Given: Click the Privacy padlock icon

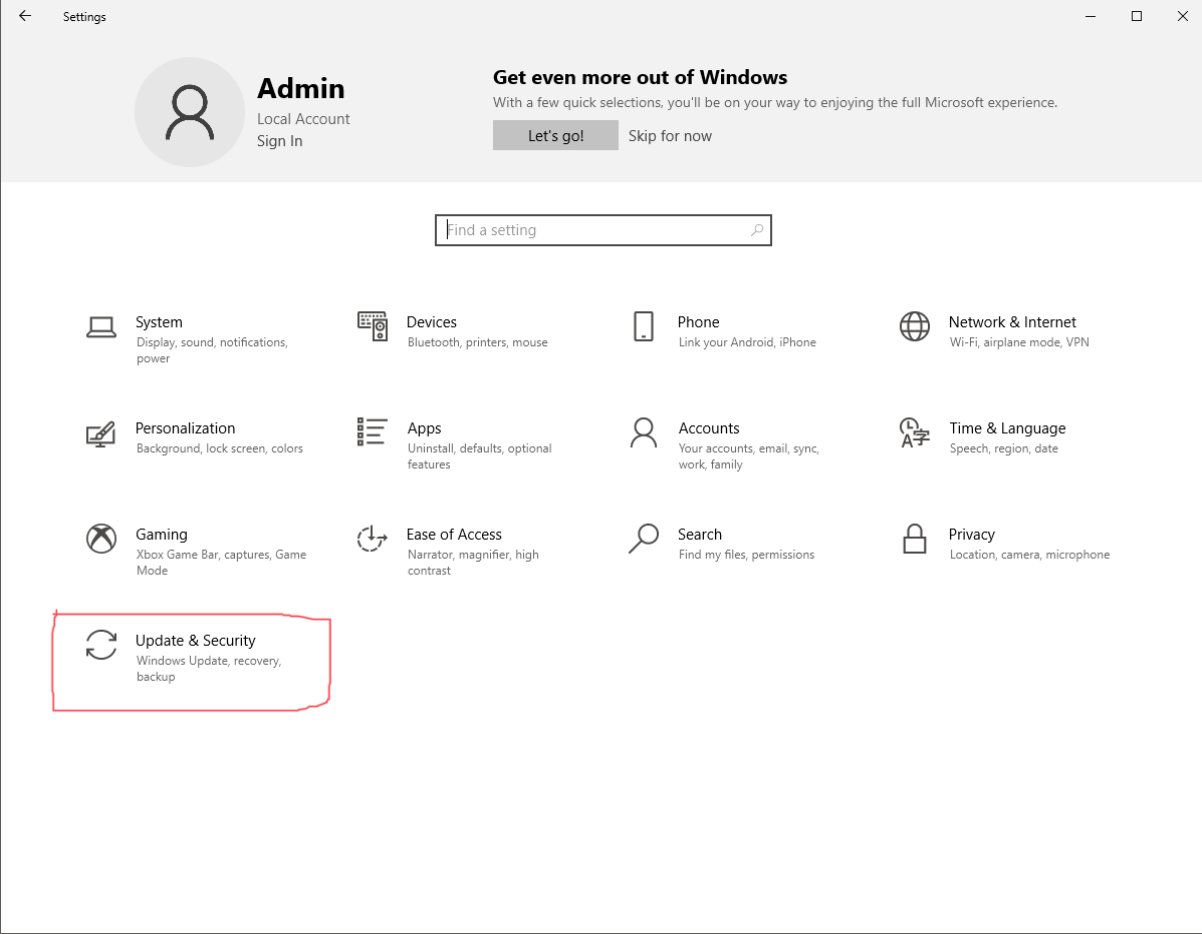Looking at the screenshot, I should pos(914,539).
